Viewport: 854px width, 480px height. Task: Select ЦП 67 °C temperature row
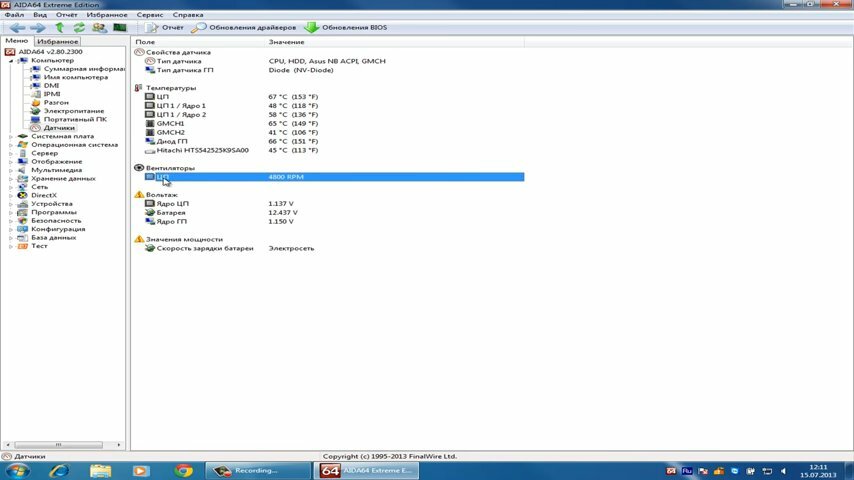click(x=329, y=96)
